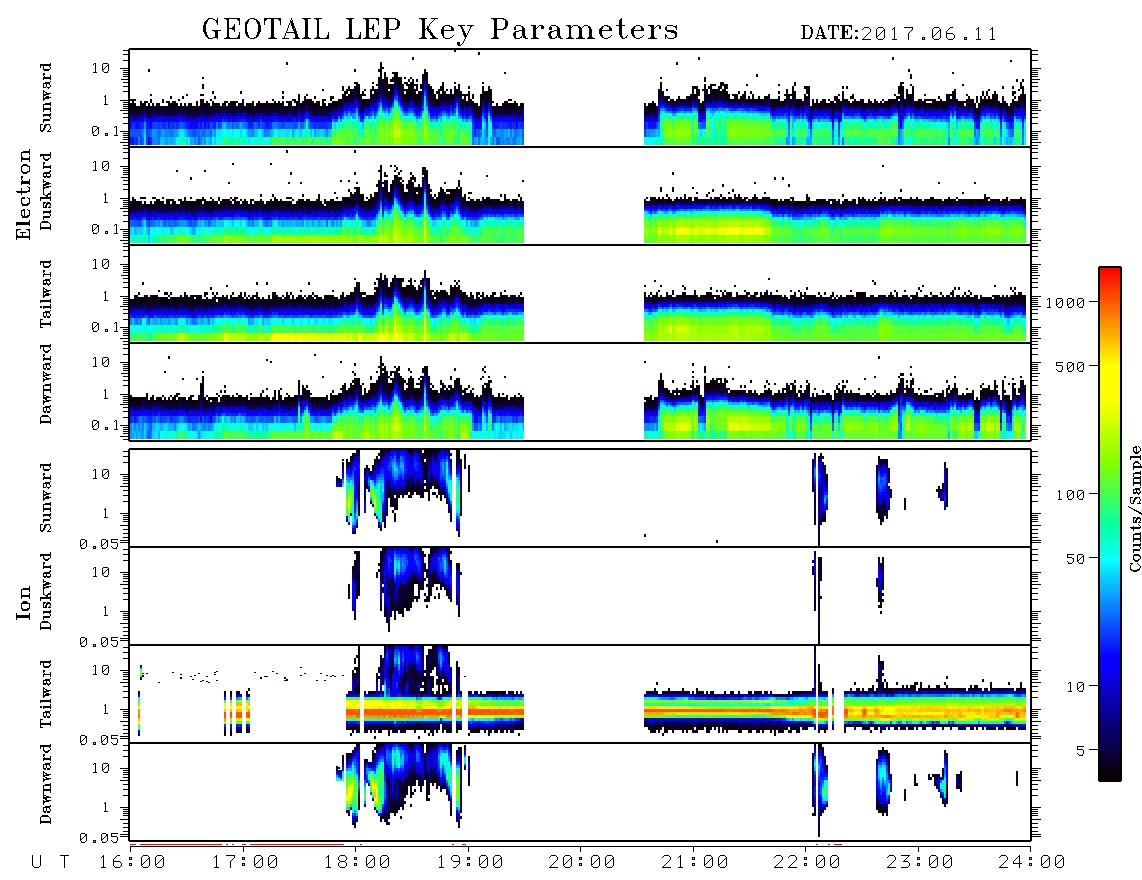Screen dimensions: 1142x880
Task: Select the Ion "Dawnward" axis label
Action: [x=46, y=784]
